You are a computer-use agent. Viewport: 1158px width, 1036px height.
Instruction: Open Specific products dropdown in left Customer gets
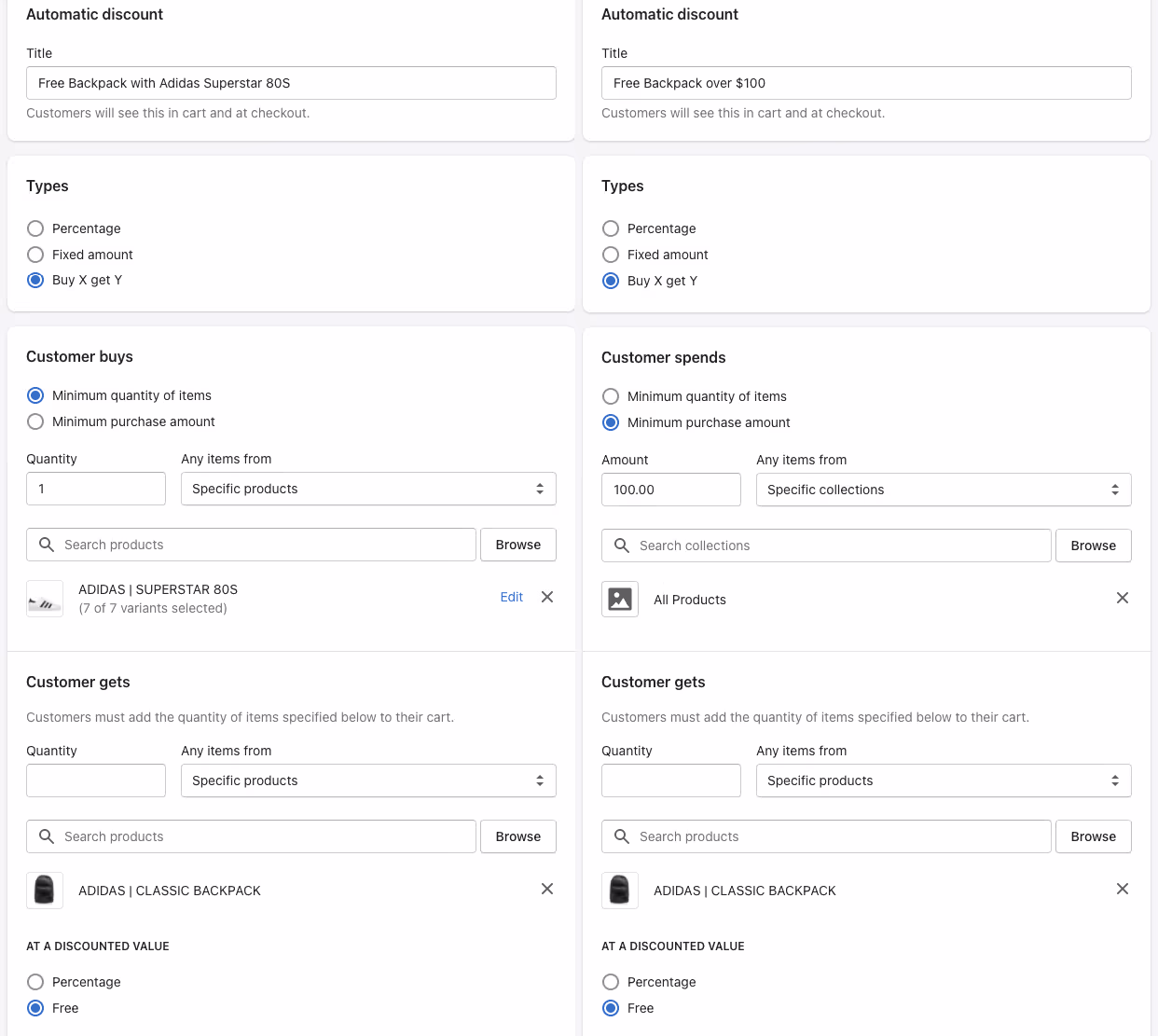click(368, 780)
